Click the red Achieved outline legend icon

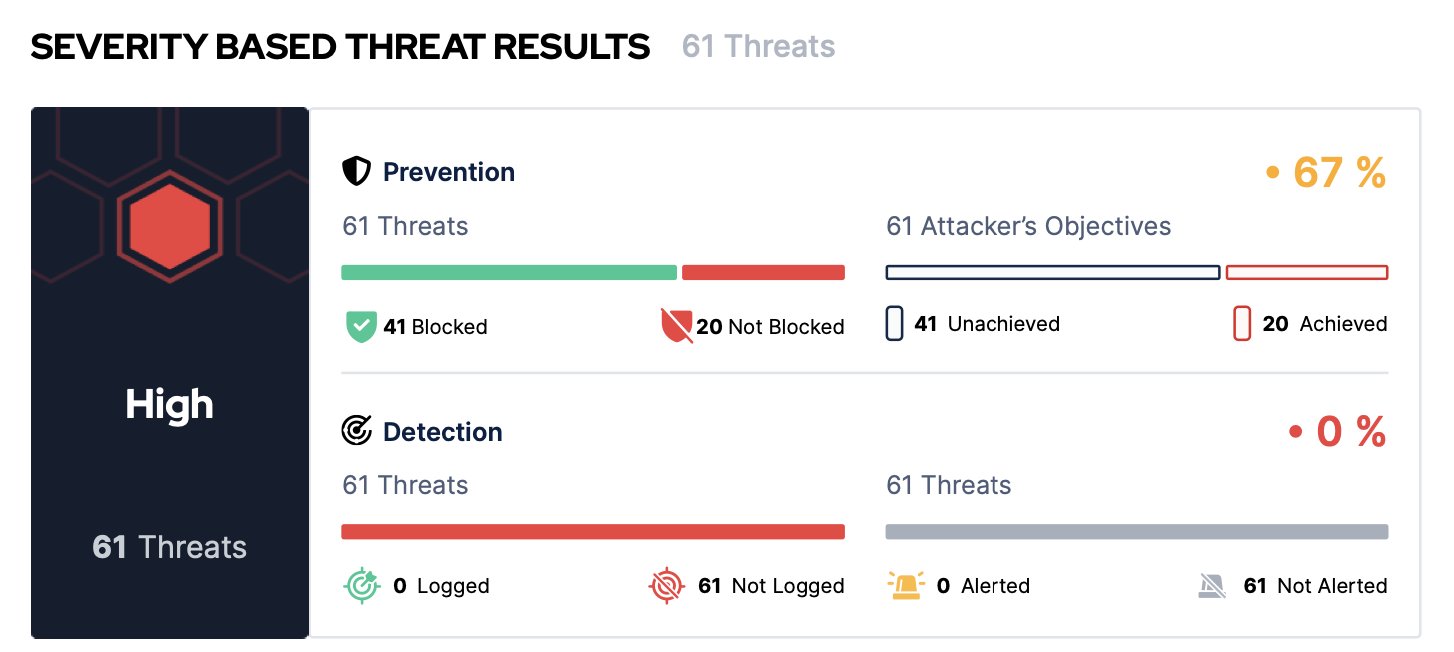(1242, 324)
